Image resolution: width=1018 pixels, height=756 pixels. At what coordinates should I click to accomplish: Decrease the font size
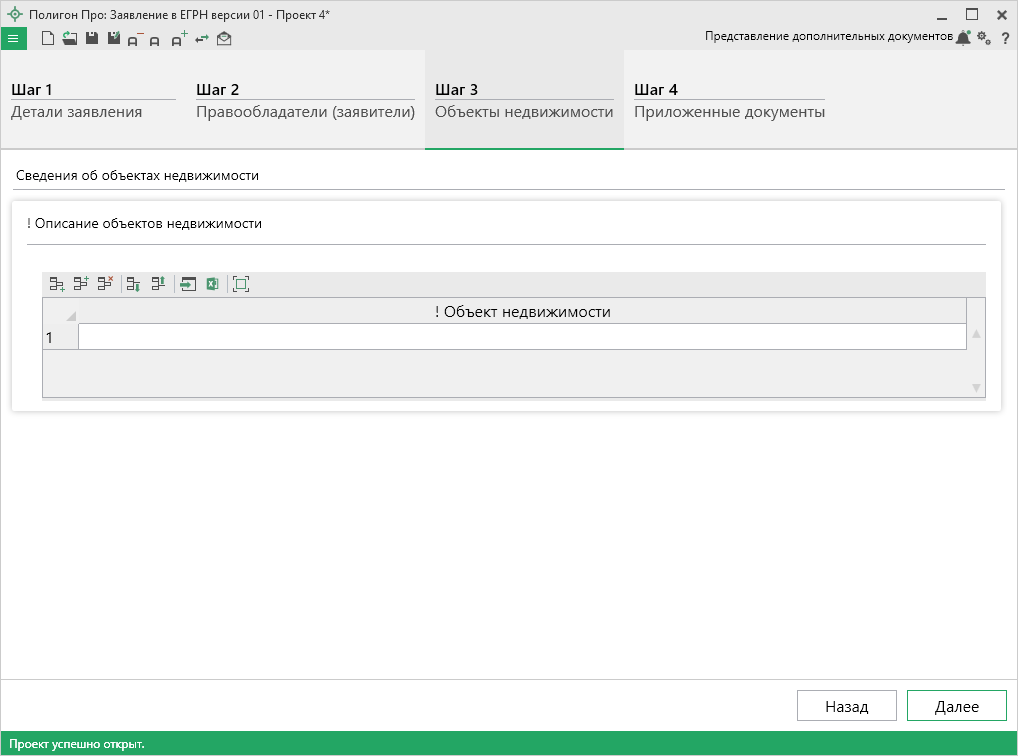[134, 40]
